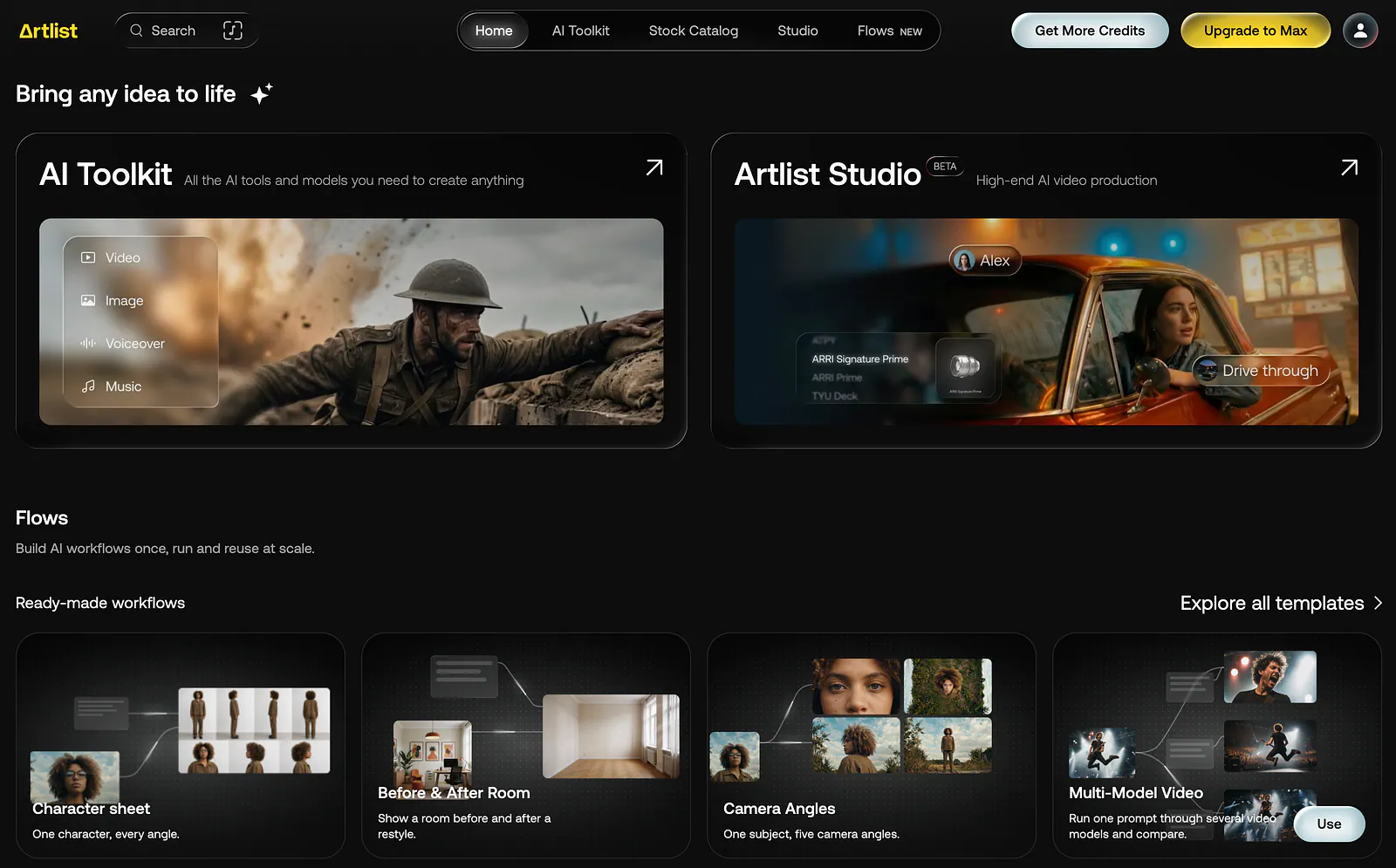This screenshot has width=1396, height=868.
Task: Open the Character sheet workflow card
Action: [x=181, y=746]
